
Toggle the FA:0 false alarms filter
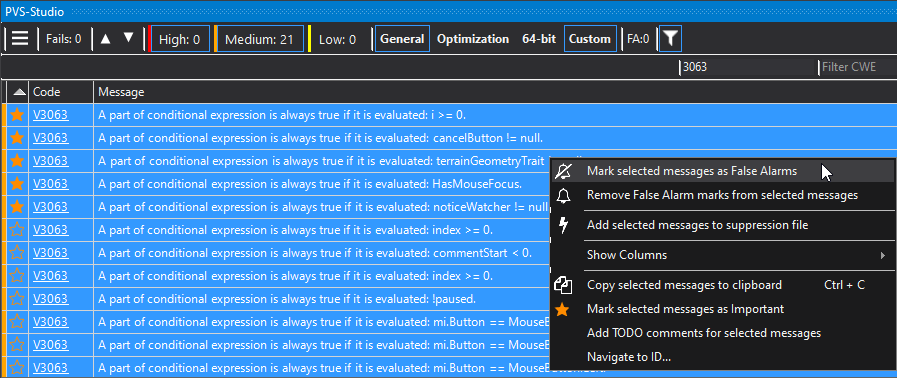point(638,39)
